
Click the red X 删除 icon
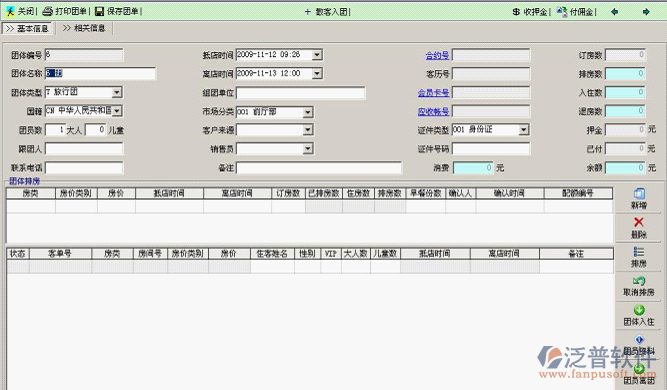[x=638, y=222]
